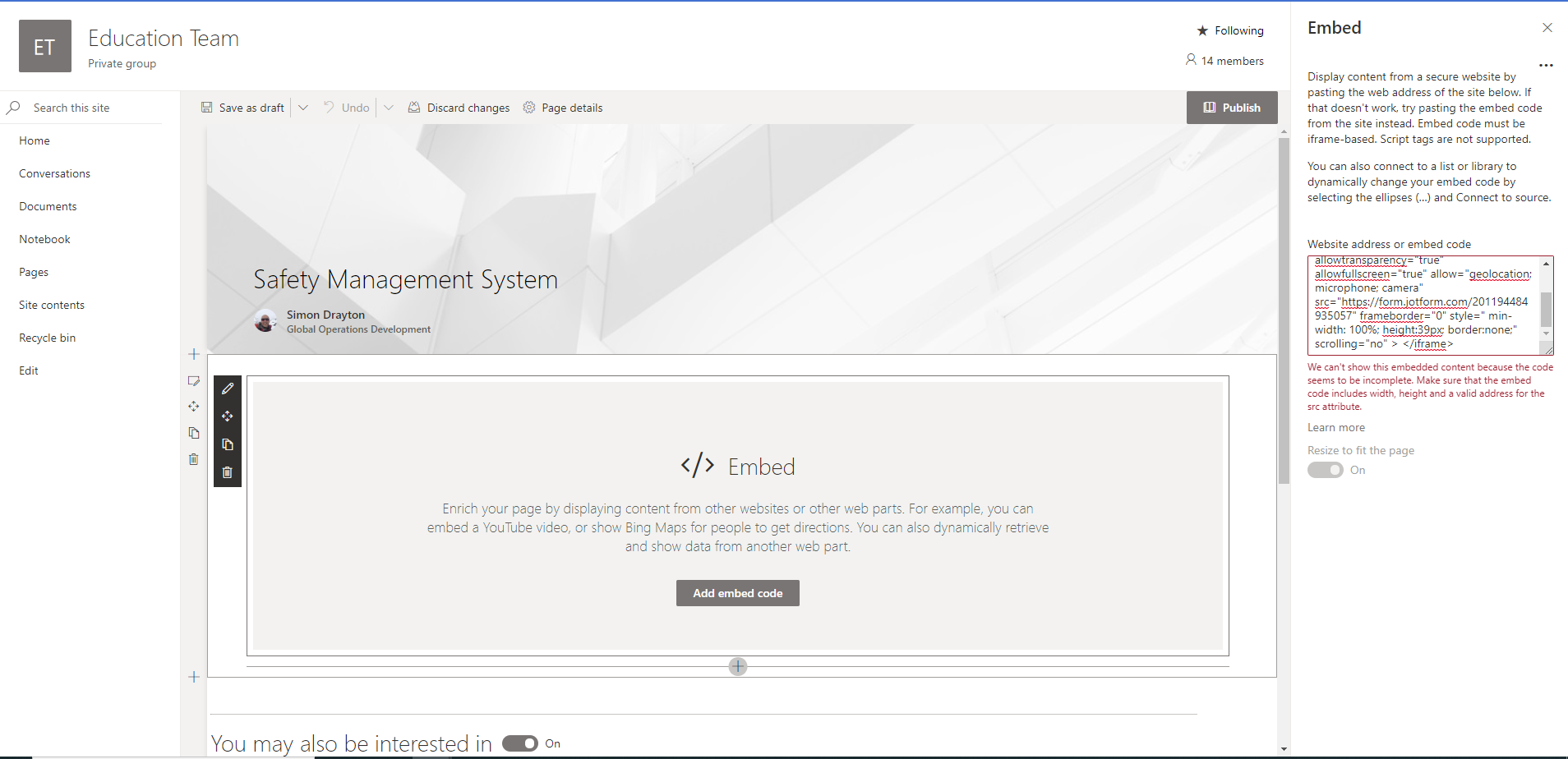This screenshot has width=1568, height=759.
Task: Click the pencil edit web part icon
Action: tap(228, 389)
